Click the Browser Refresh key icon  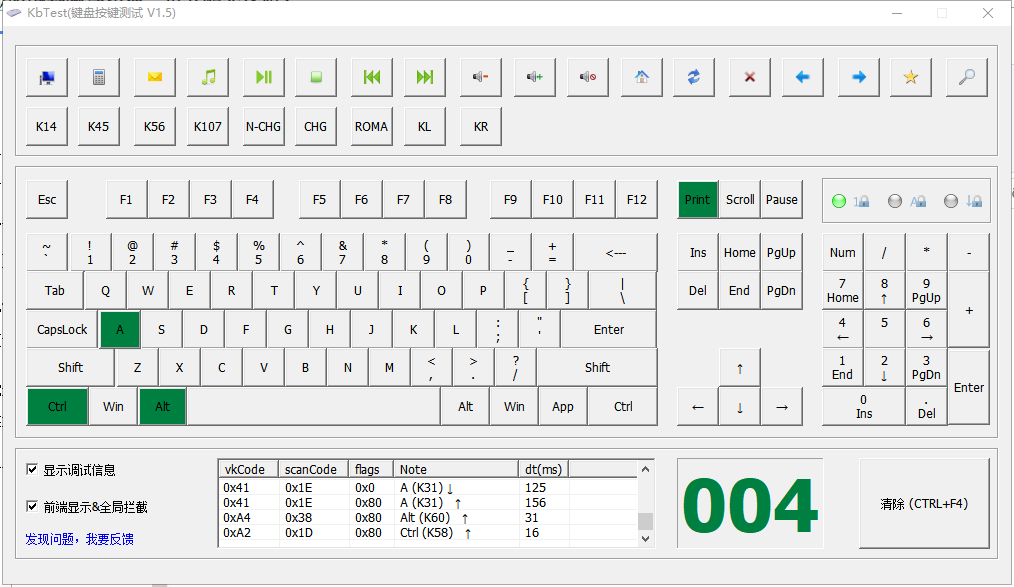point(693,78)
